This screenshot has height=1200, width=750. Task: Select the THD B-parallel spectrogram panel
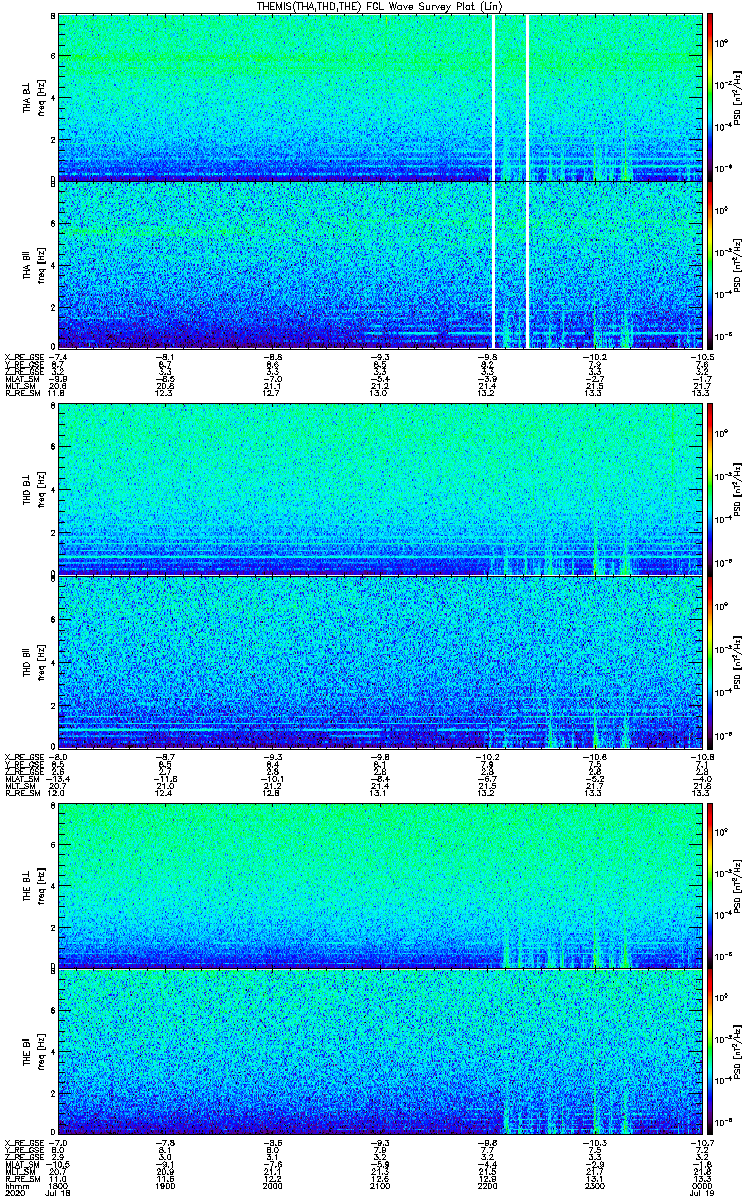click(x=379, y=661)
